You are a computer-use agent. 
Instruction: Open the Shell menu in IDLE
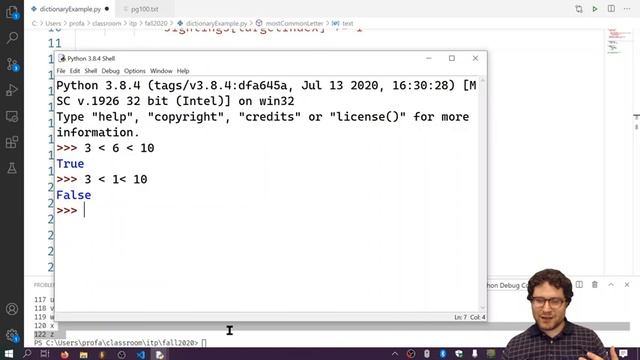[x=91, y=71]
